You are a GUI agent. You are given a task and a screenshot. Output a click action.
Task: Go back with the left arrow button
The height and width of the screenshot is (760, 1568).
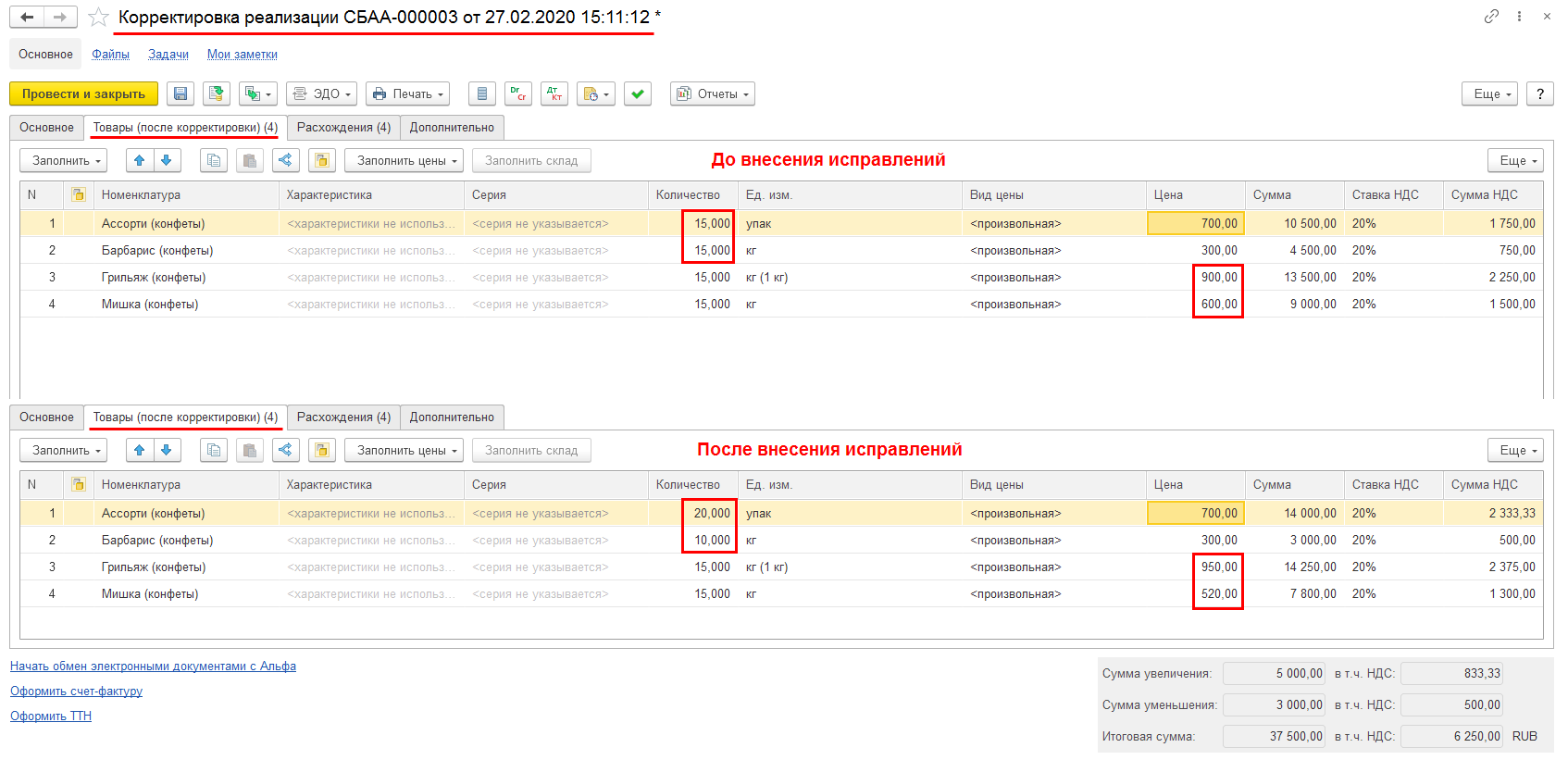(27, 17)
